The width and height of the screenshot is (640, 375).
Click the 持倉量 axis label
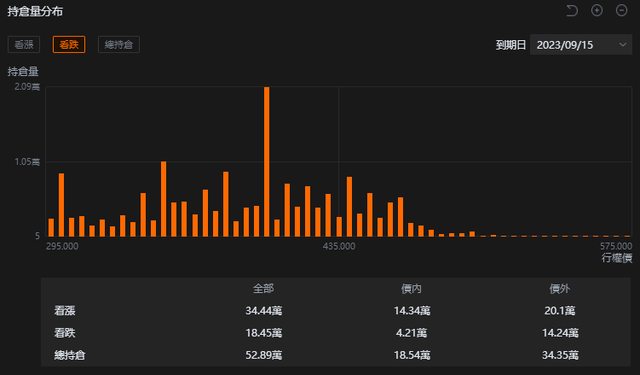click(23, 71)
